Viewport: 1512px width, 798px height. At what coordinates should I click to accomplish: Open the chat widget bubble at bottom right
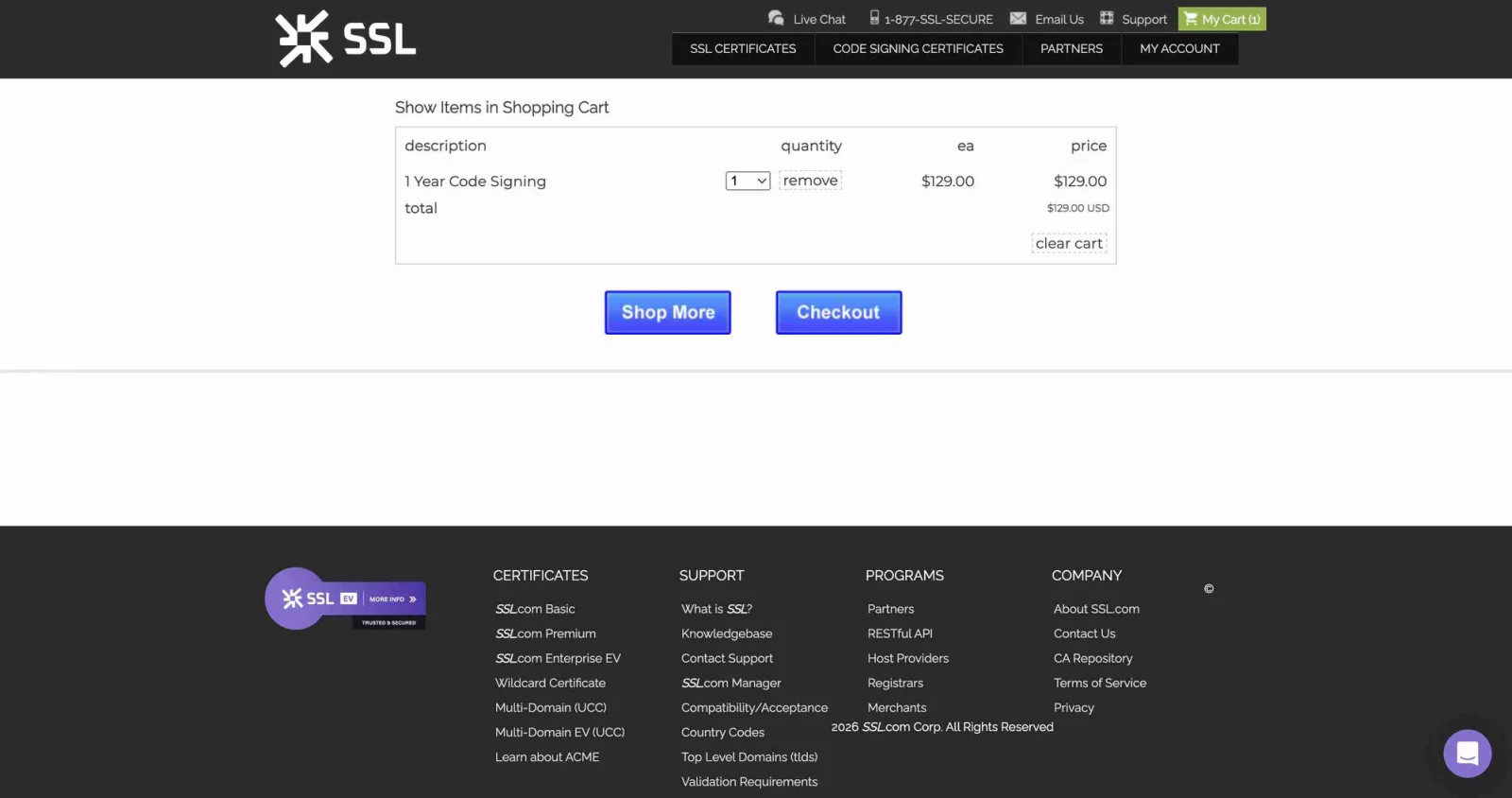[x=1467, y=754]
